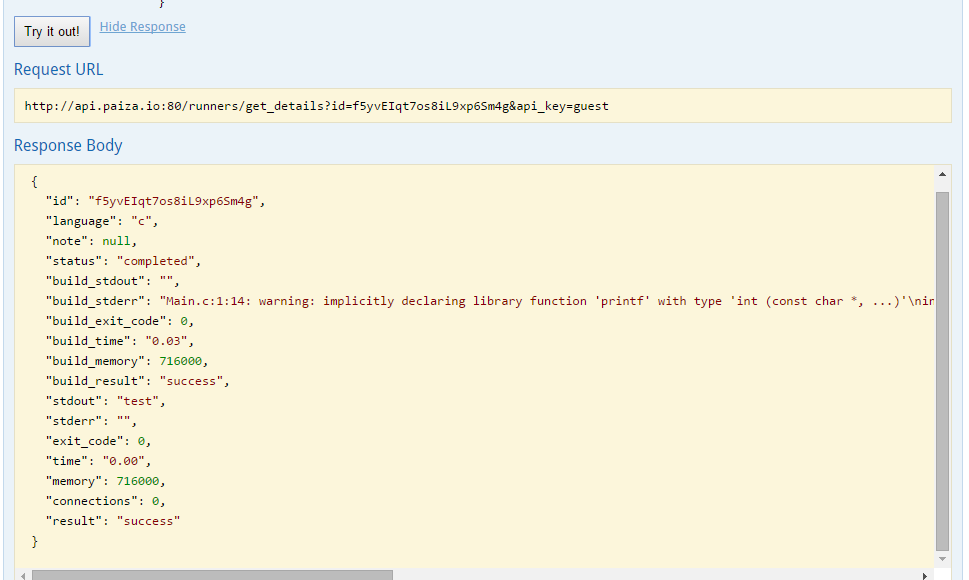
Task: Click the "build_result": "success" line
Action: [138, 381]
